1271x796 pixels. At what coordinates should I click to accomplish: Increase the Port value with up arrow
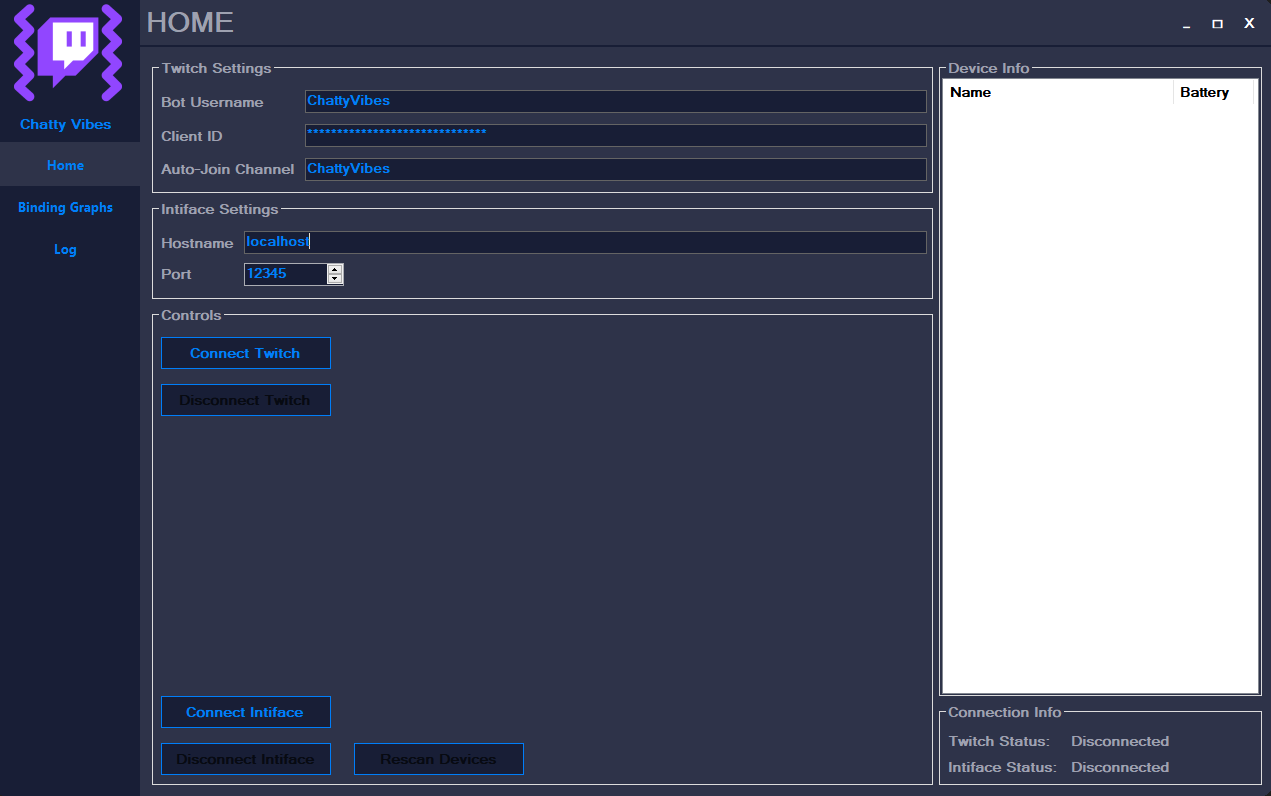pyautogui.click(x=335, y=269)
